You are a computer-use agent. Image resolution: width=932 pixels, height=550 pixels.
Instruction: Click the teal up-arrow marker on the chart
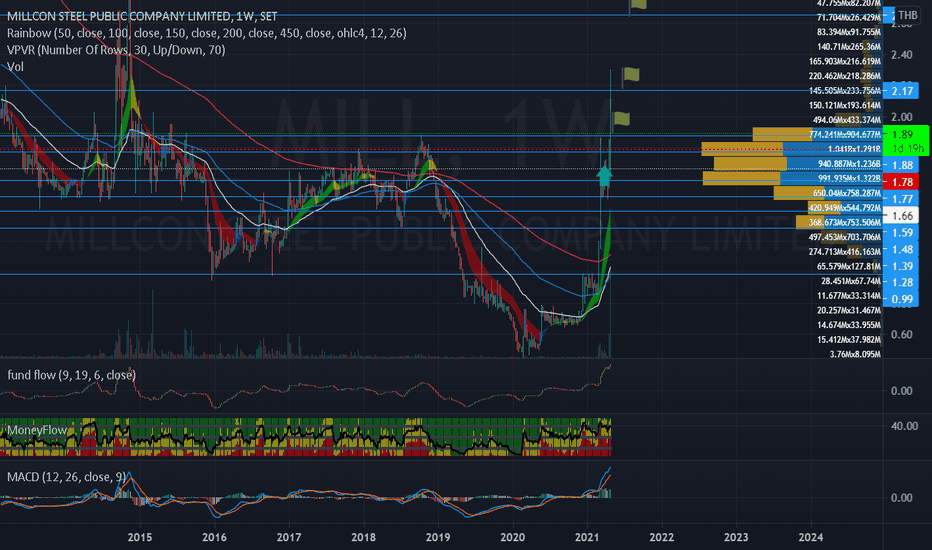coord(604,175)
